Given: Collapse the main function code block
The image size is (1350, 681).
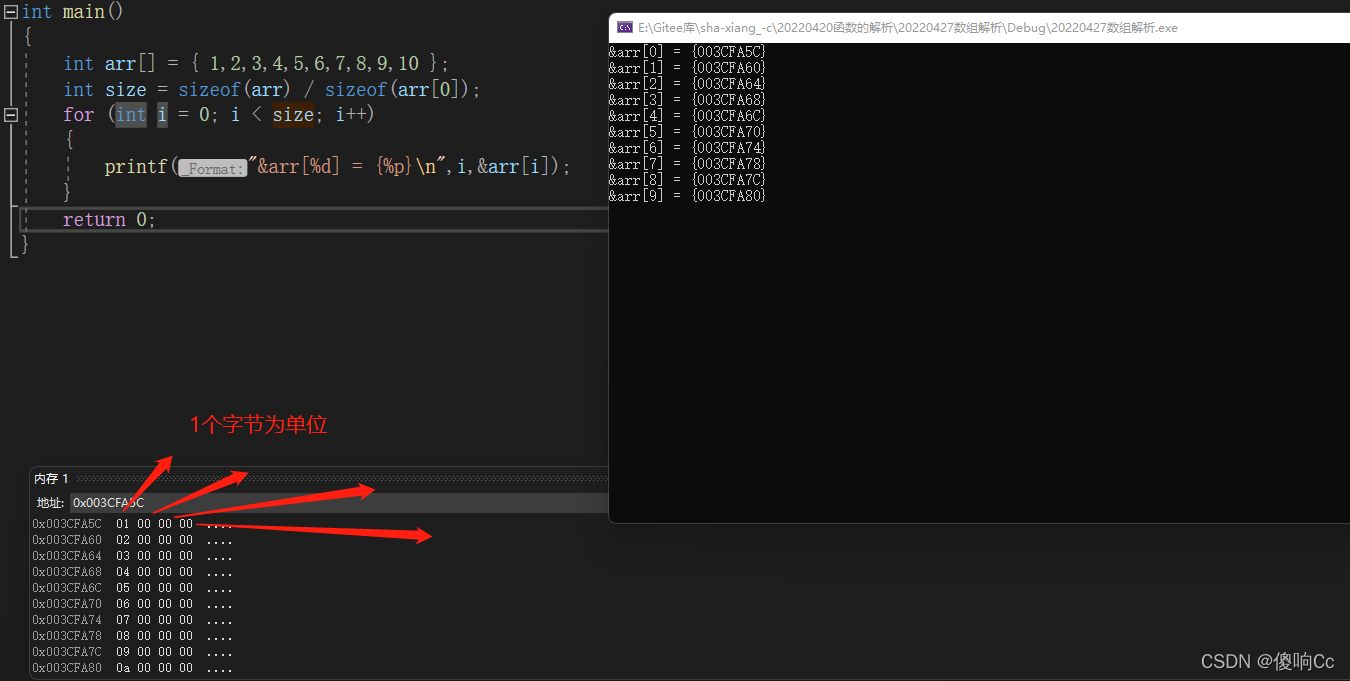Looking at the screenshot, I should pyautogui.click(x=11, y=12).
